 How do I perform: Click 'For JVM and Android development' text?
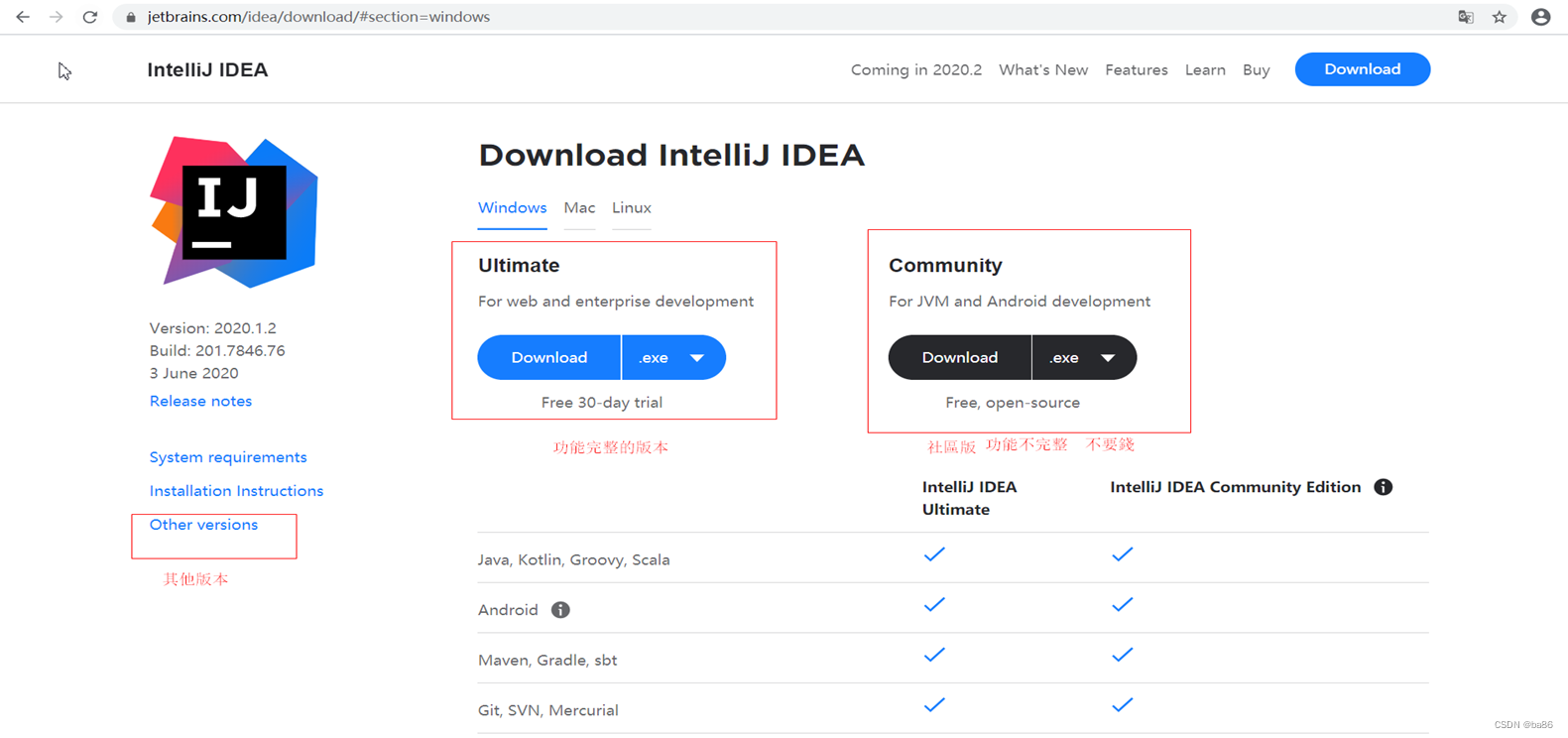tap(1020, 302)
